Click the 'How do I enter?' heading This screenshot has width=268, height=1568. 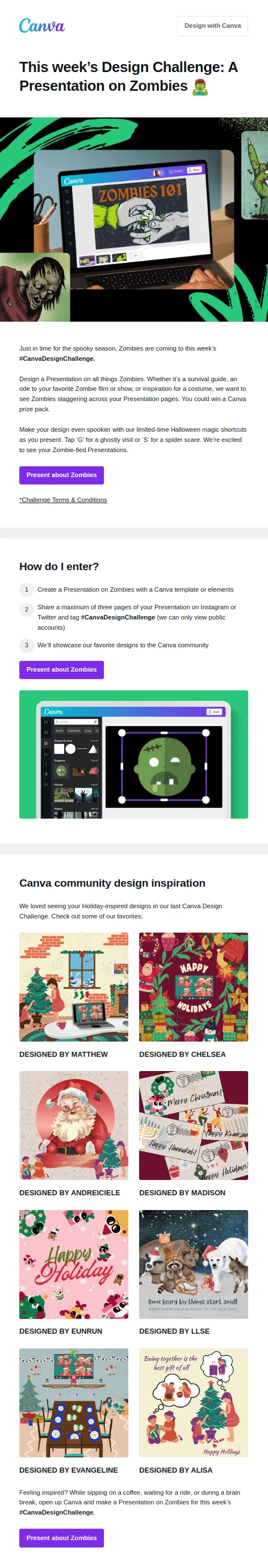59,567
